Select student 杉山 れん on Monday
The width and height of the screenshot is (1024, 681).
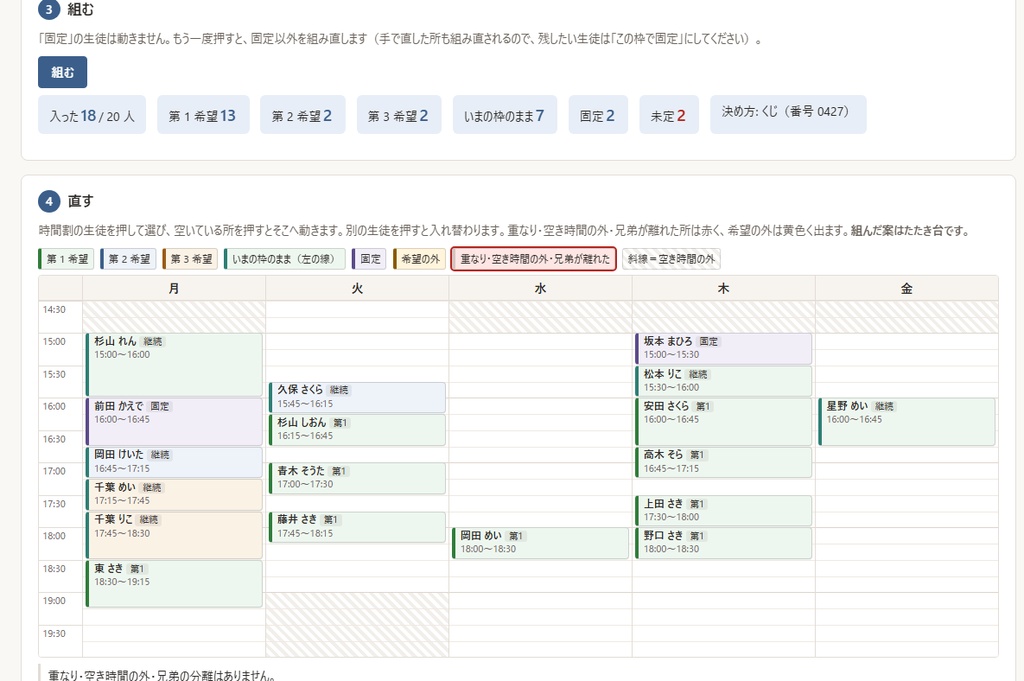coord(174,365)
